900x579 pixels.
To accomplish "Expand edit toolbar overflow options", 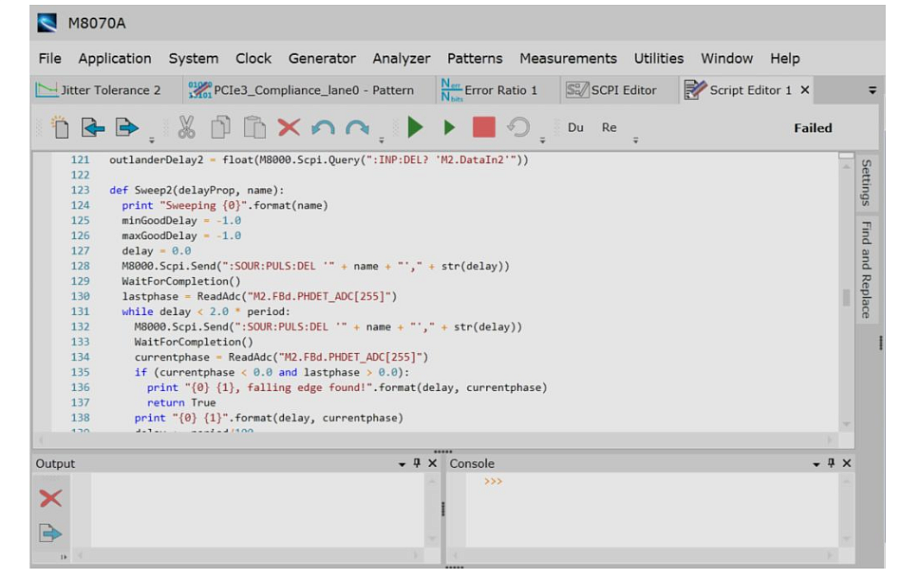I will (381, 139).
